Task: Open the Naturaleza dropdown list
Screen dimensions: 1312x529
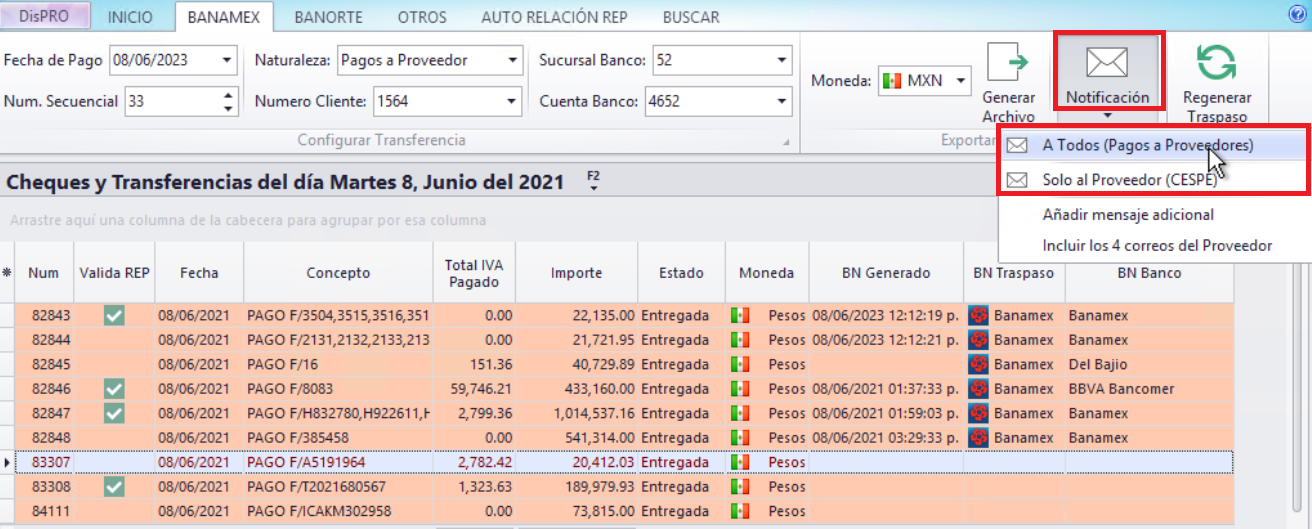Action: tap(512, 60)
